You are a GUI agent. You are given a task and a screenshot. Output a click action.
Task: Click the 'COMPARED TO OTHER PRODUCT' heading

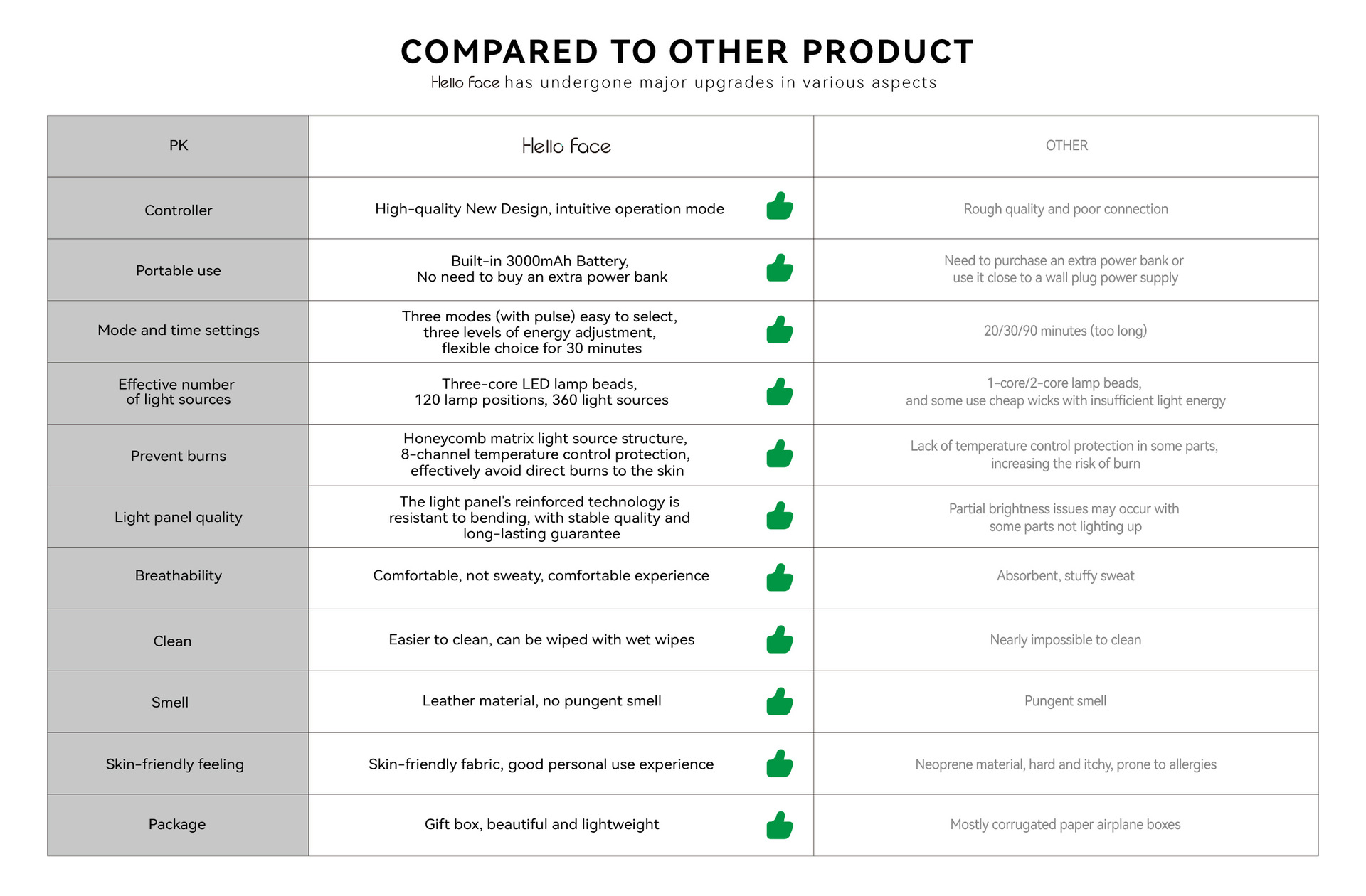point(687,52)
